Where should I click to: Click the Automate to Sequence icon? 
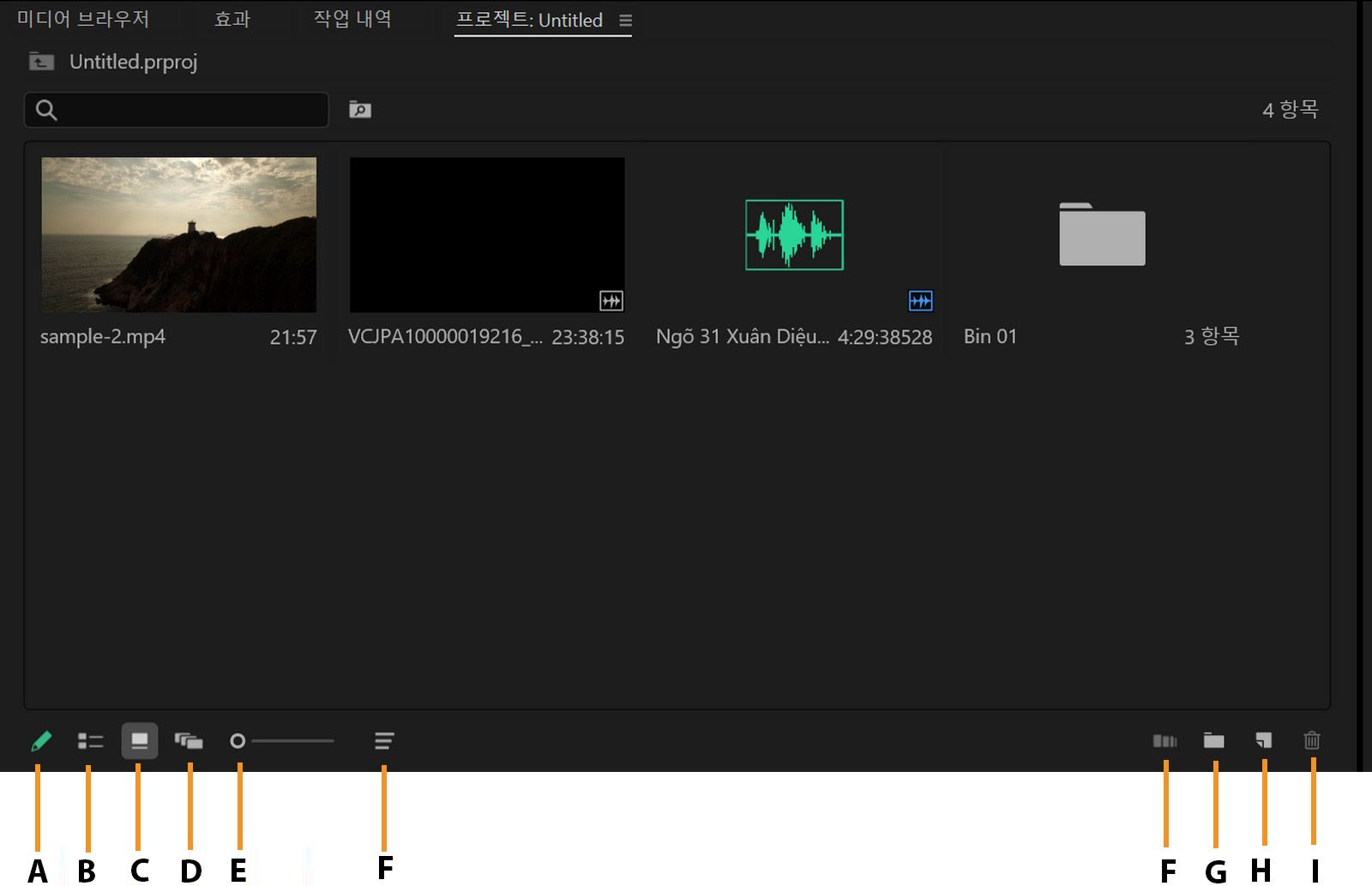(1164, 741)
